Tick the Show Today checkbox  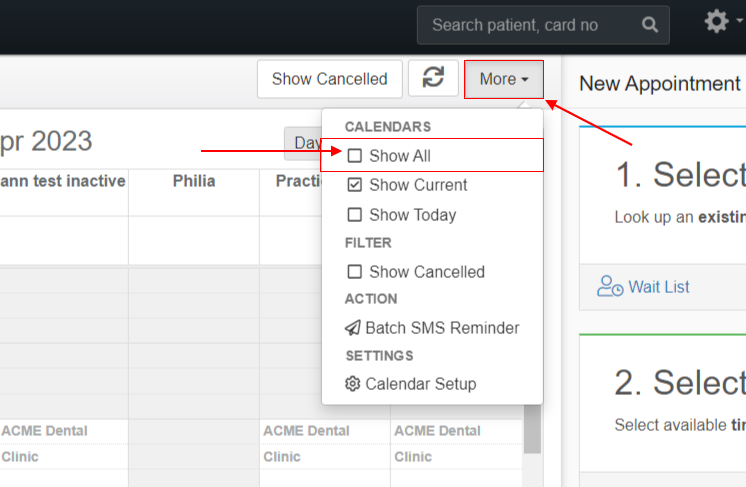[354, 214]
